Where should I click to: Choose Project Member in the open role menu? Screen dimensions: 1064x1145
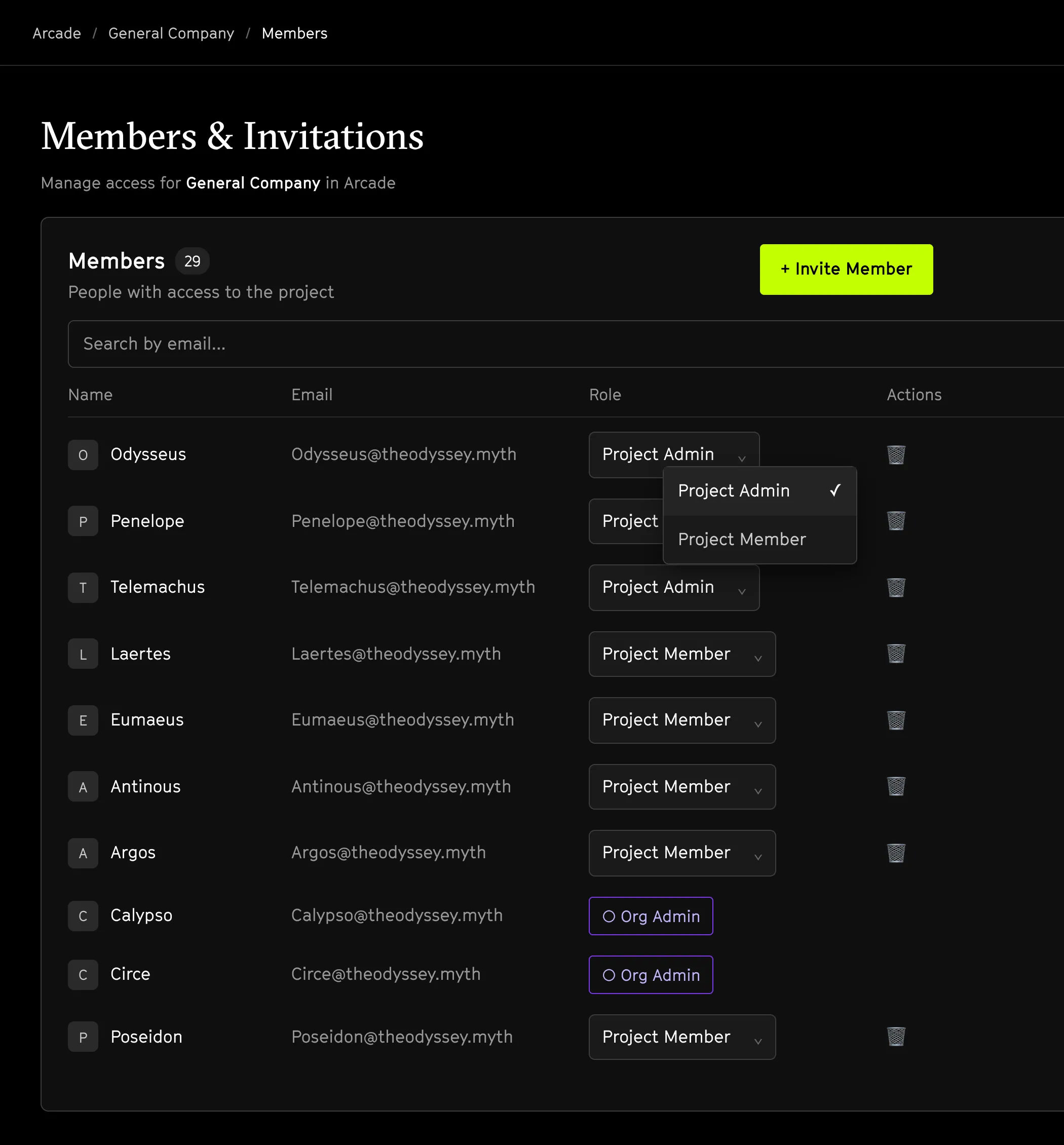[759, 540]
